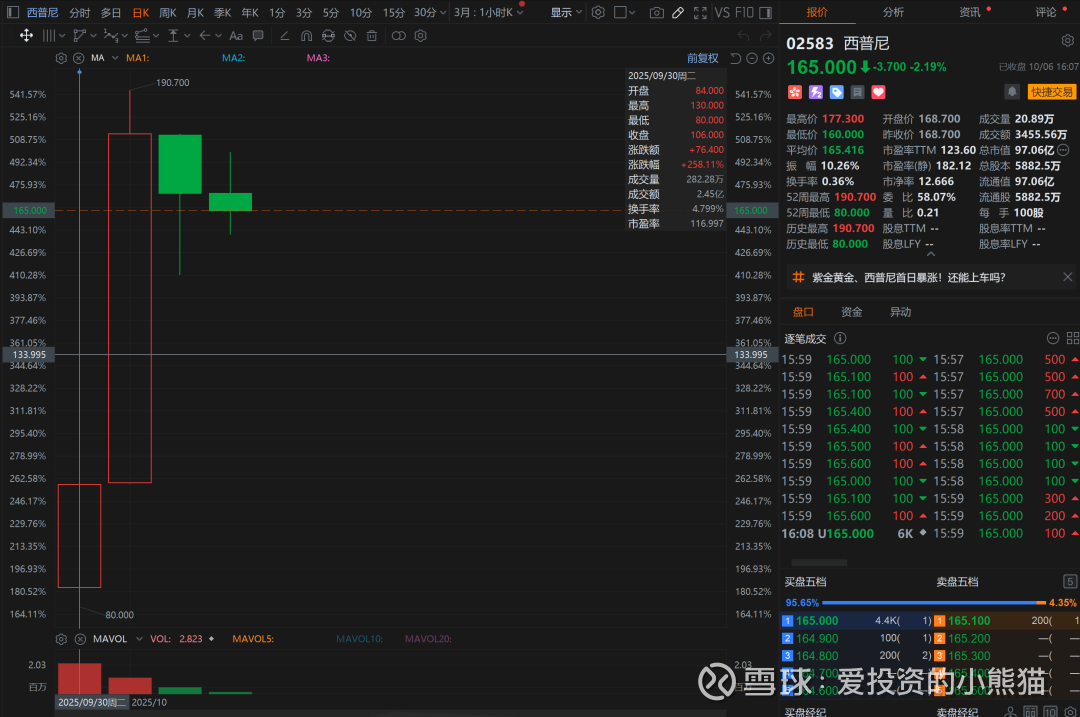Select the 5分 interval

(331, 12)
